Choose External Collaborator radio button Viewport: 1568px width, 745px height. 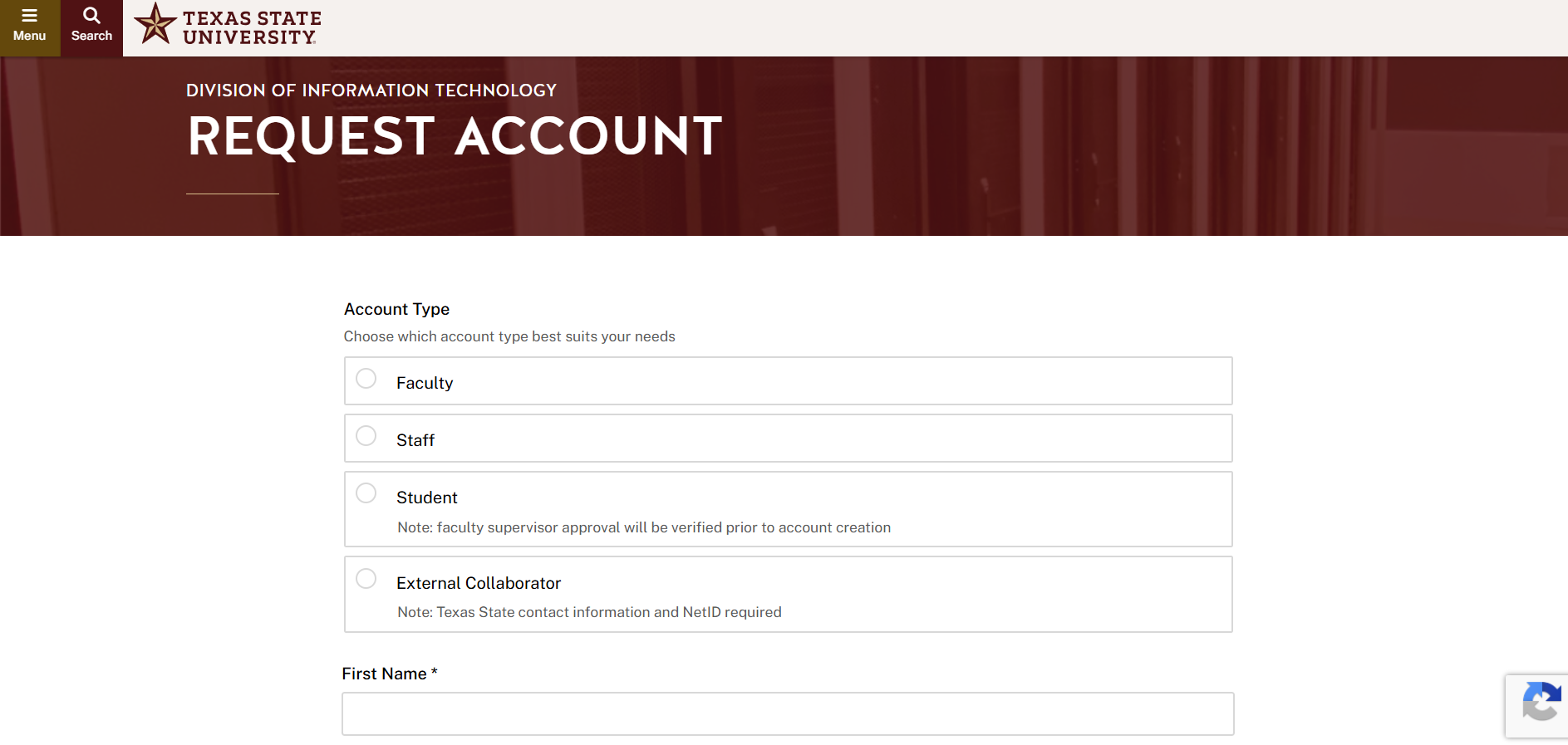tap(366, 579)
